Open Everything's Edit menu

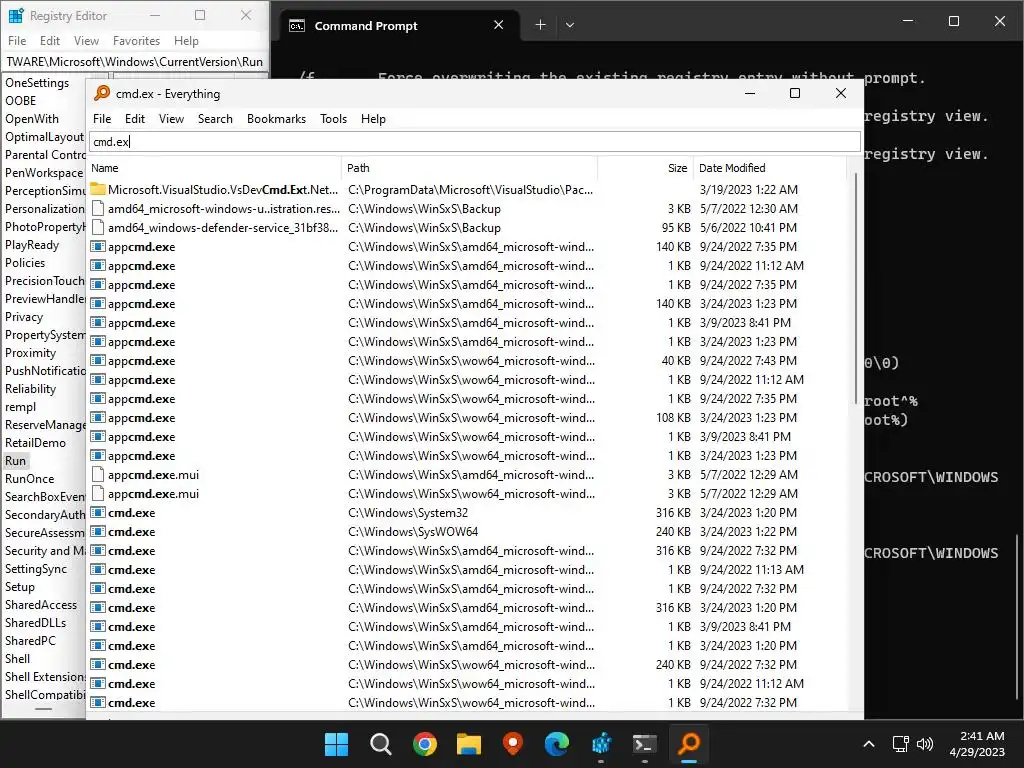(x=135, y=119)
